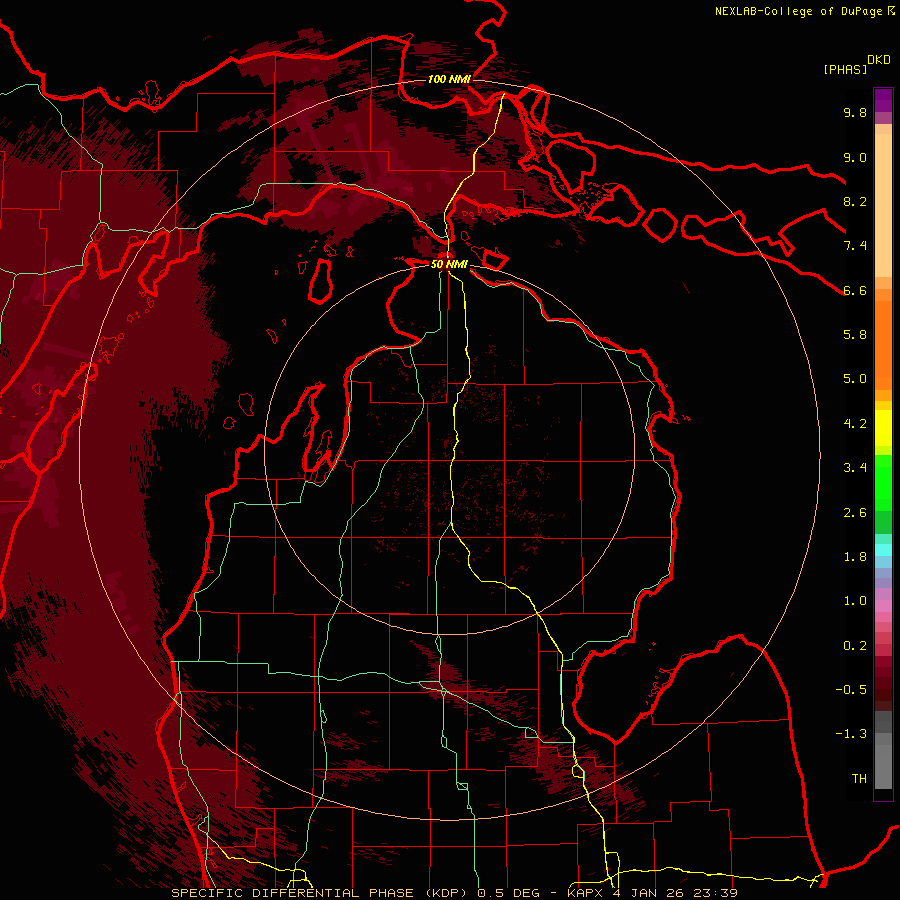Image resolution: width=900 pixels, height=900 pixels.
Task: Select the 1.0 legend value
Action: (855, 601)
